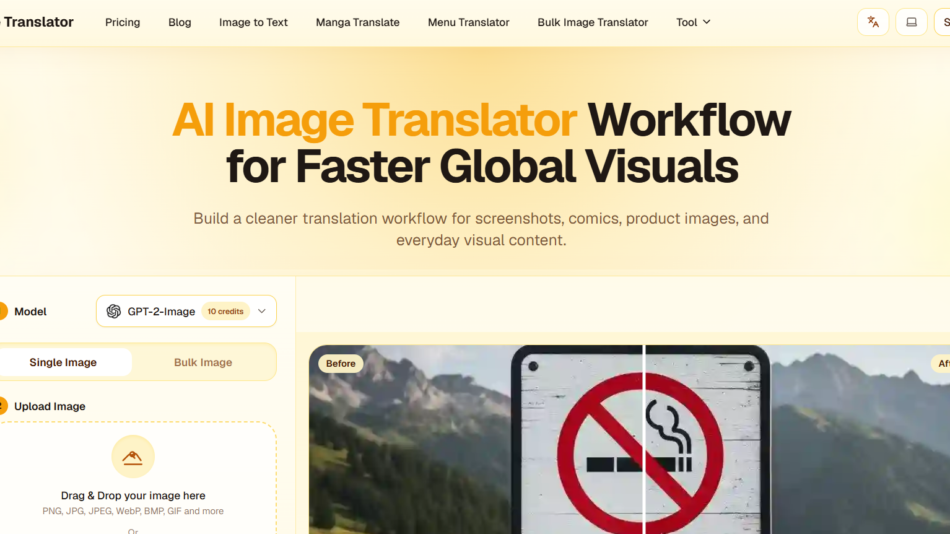
Task: Click the AI Image Translator headline text
Action: click(x=374, y=120)
